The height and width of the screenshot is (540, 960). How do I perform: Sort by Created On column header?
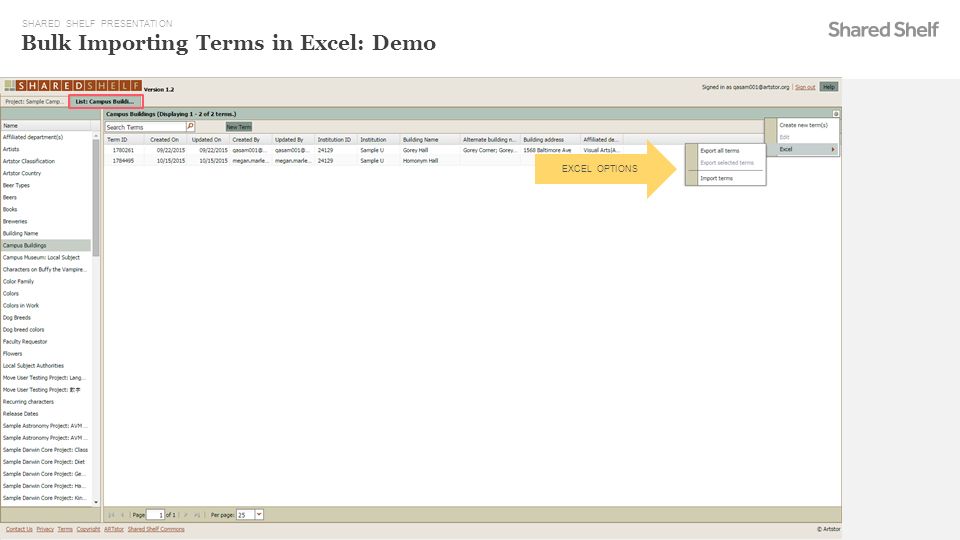[164, 140]
